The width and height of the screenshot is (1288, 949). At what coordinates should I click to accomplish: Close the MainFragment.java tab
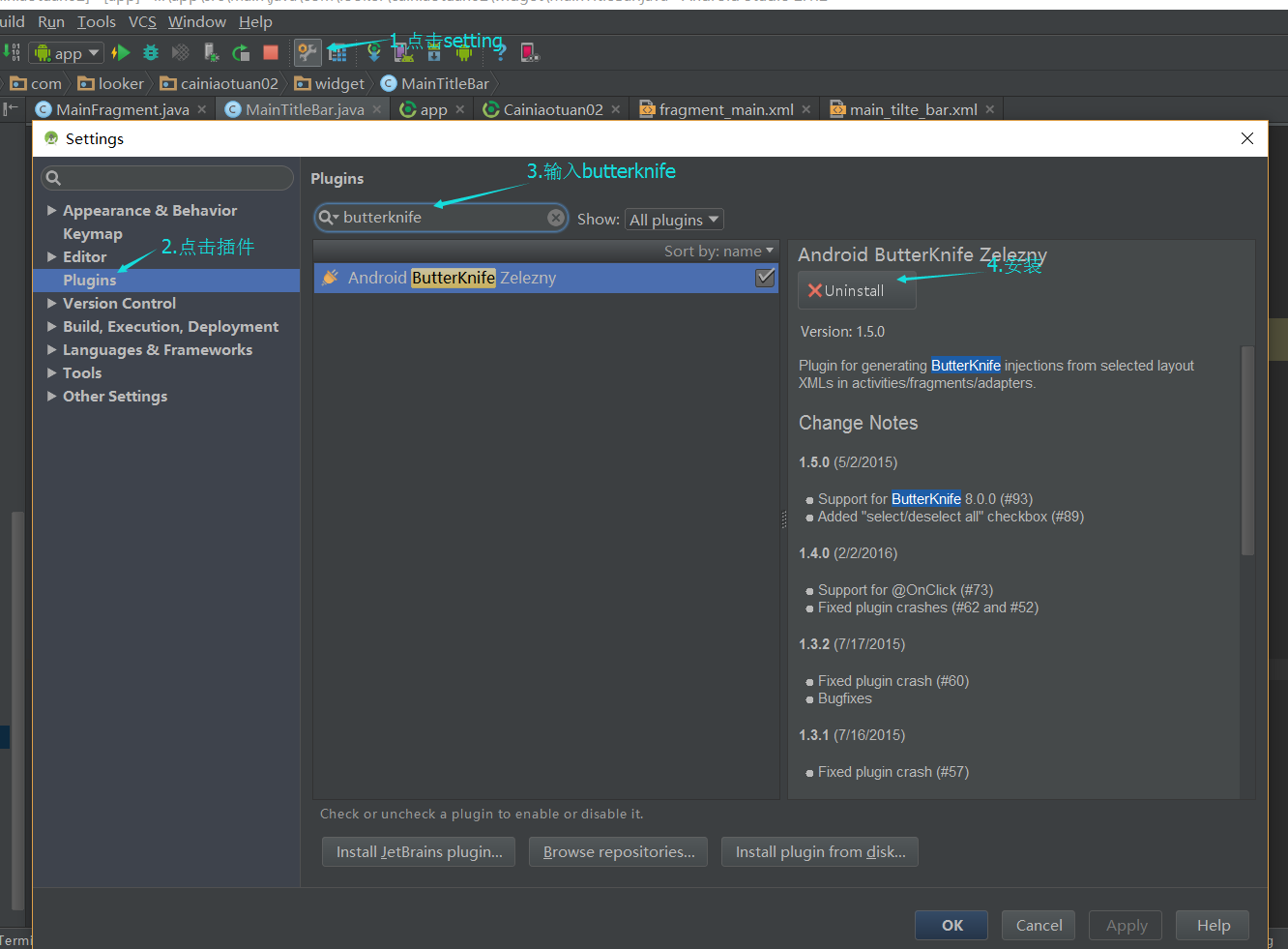[x=202, y=109]
